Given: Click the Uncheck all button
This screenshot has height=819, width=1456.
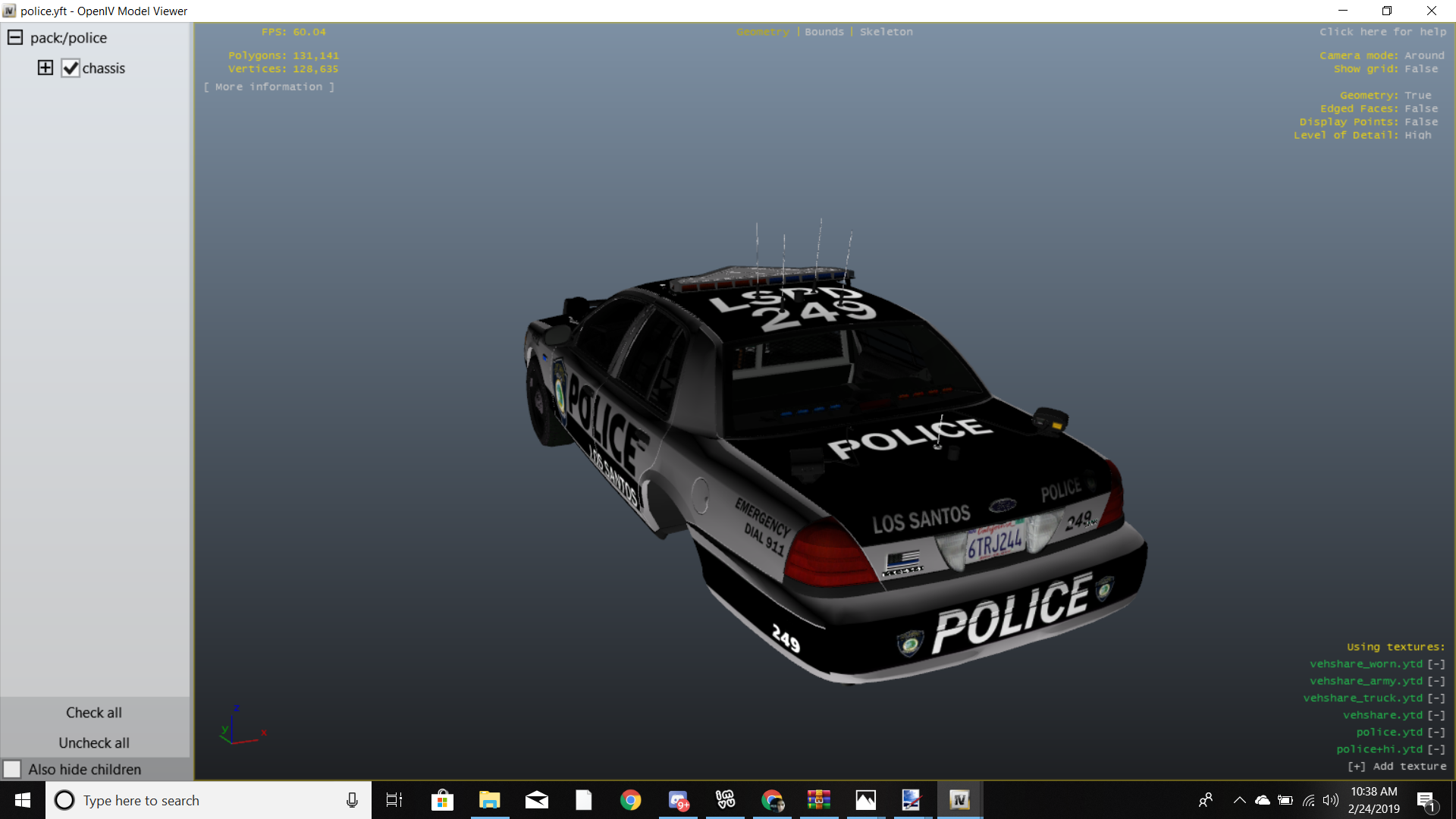Looking at the screenshot, I should [94, 742].
